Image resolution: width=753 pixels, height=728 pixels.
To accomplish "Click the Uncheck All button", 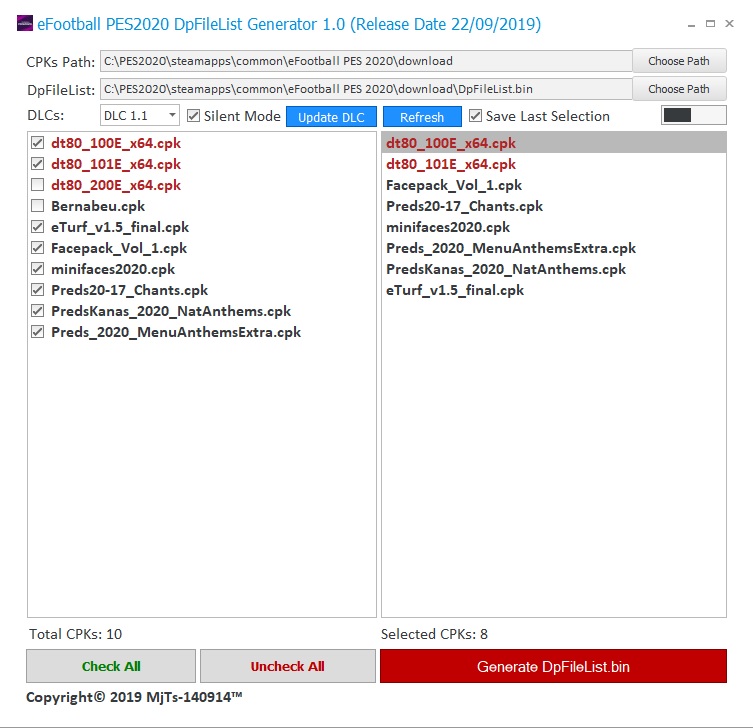I will [x=288, y=666].
